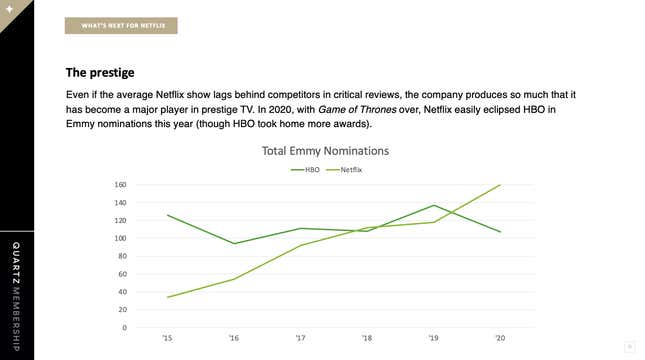
Task: Click the Netflix legend entry
Action: tap(344, 170)
